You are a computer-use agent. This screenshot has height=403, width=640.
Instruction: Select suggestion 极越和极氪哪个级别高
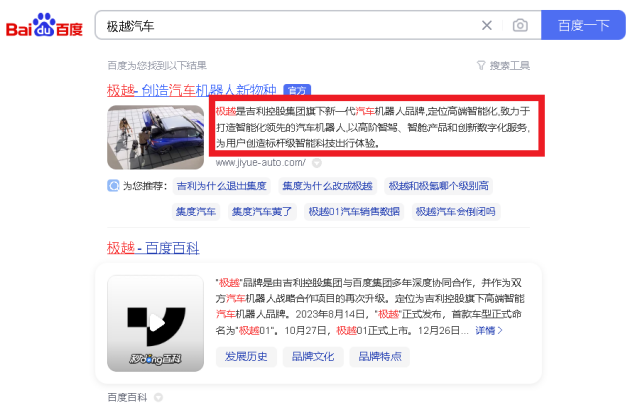pos(438,186)
